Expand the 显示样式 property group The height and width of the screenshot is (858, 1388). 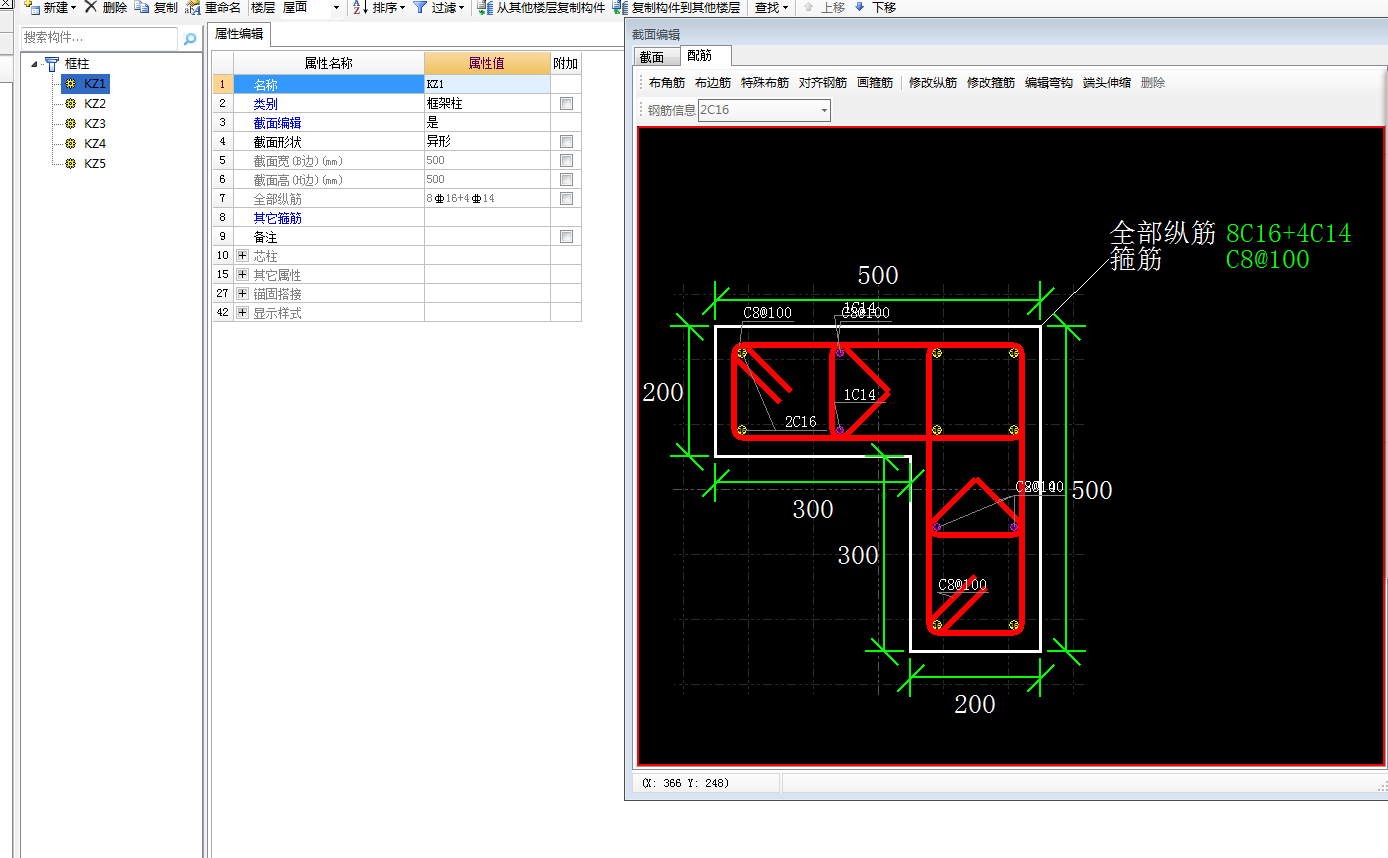click(x=242, y=312)
